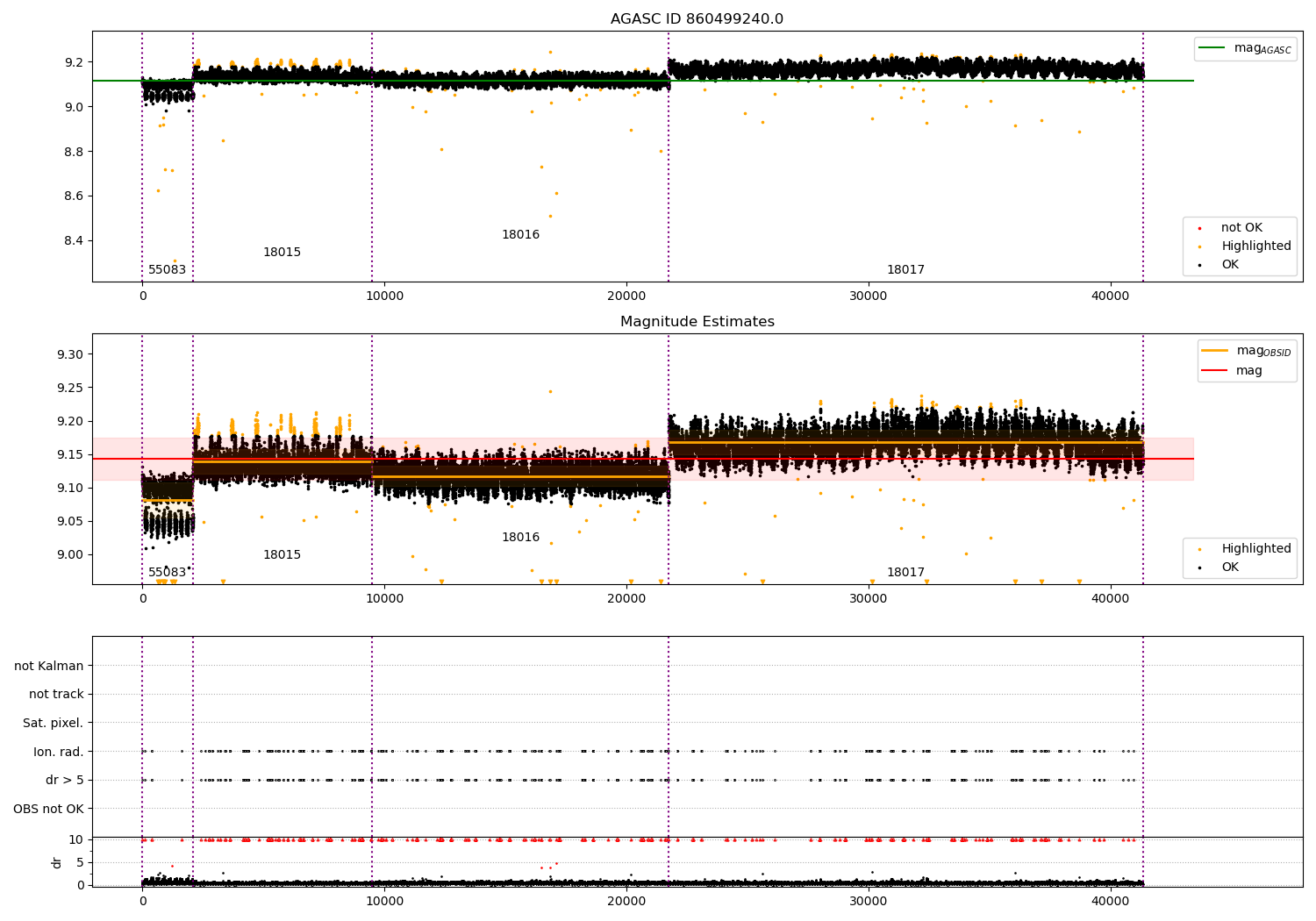Click the 10 tick on the dr axis
1316x921 pixels.
76,840
